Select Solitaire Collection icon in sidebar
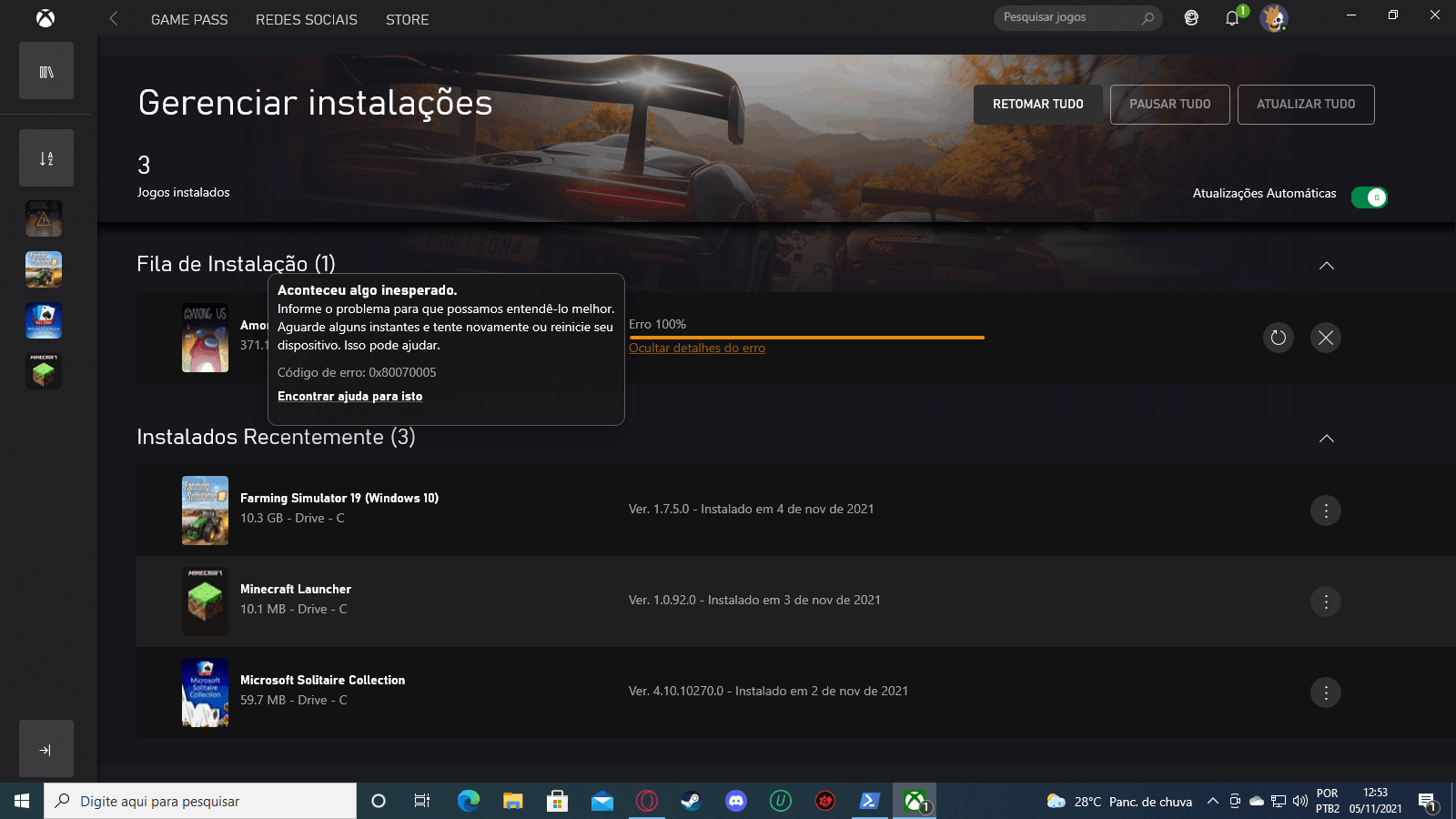Viewport: 1456px width, 819px height. pos(44,320)
